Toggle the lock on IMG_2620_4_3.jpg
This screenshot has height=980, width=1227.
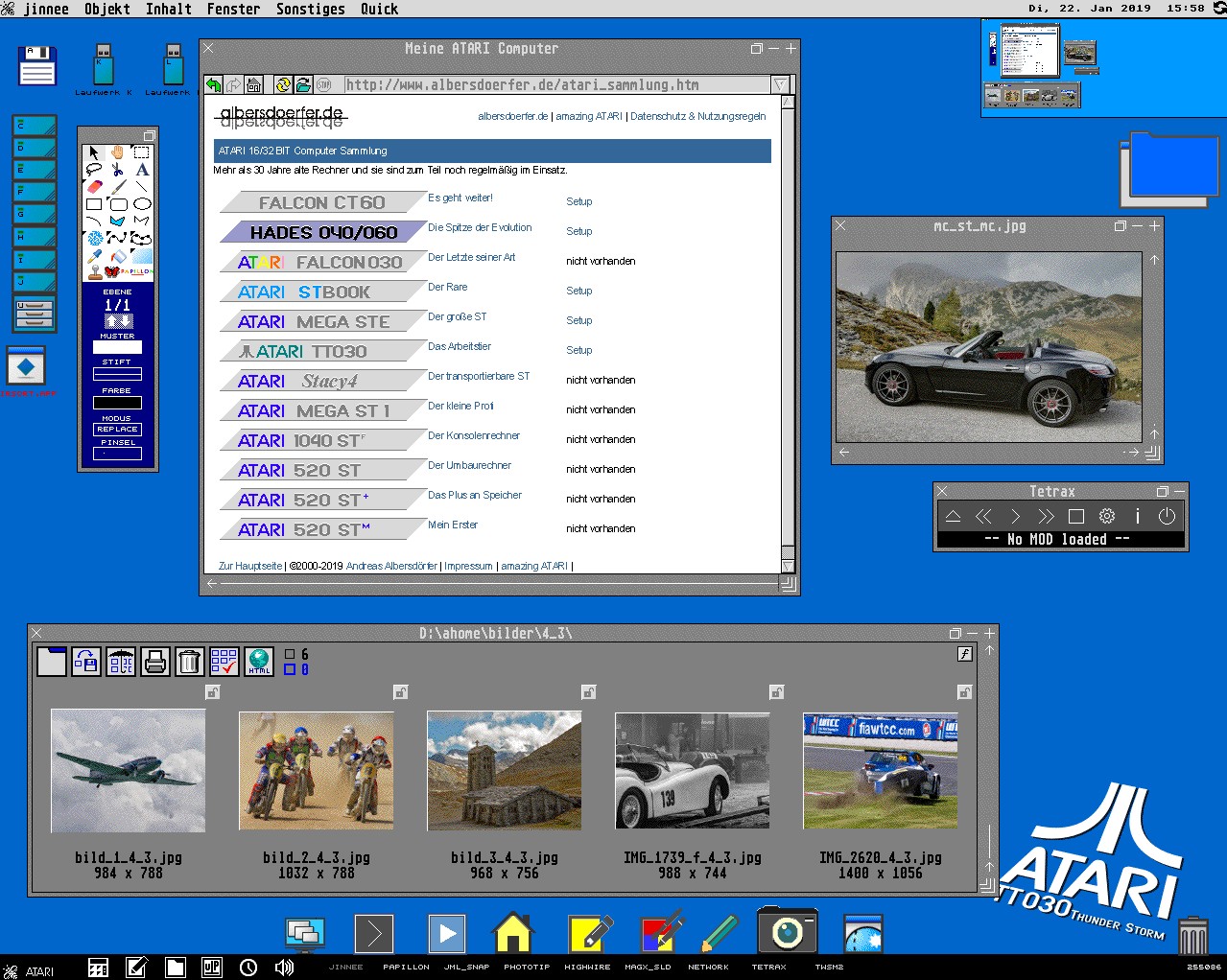[965, 692]
